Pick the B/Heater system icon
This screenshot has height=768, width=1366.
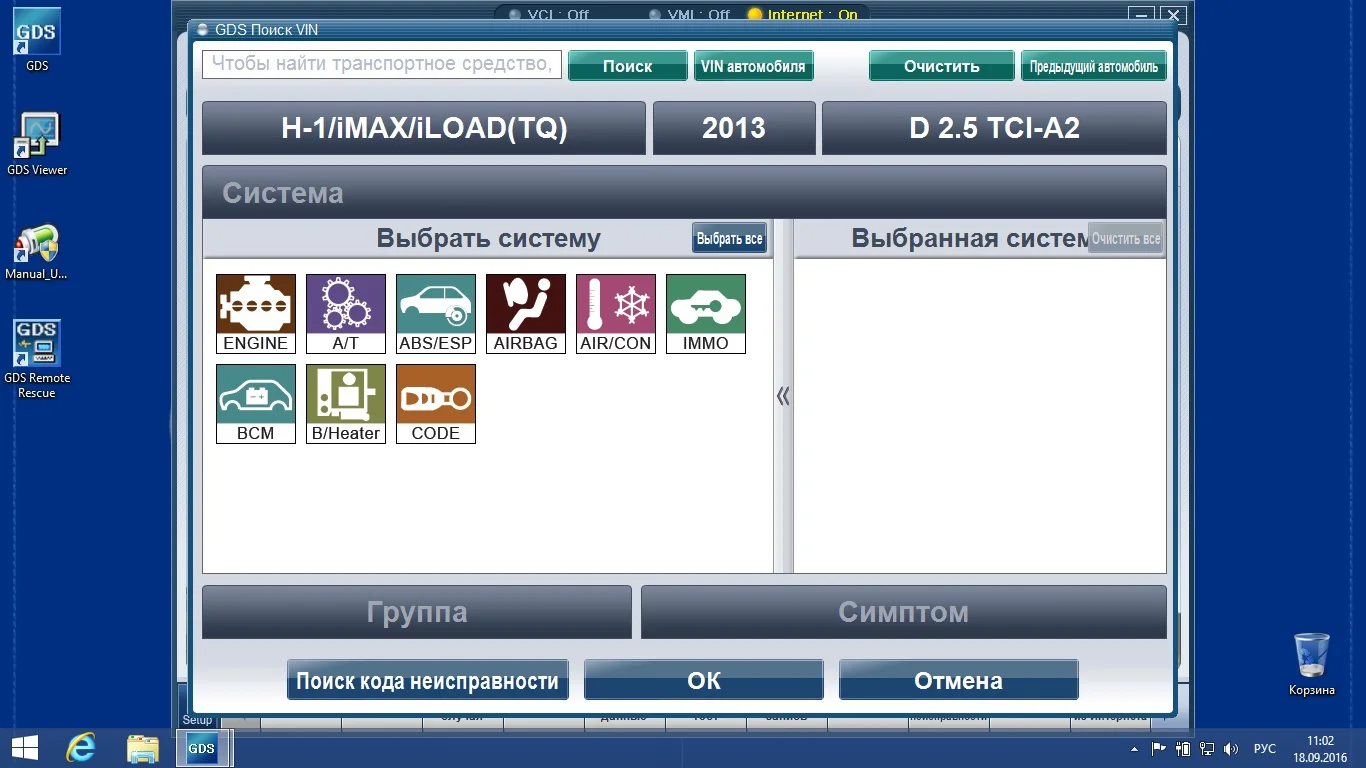click(x=346, y=404)
